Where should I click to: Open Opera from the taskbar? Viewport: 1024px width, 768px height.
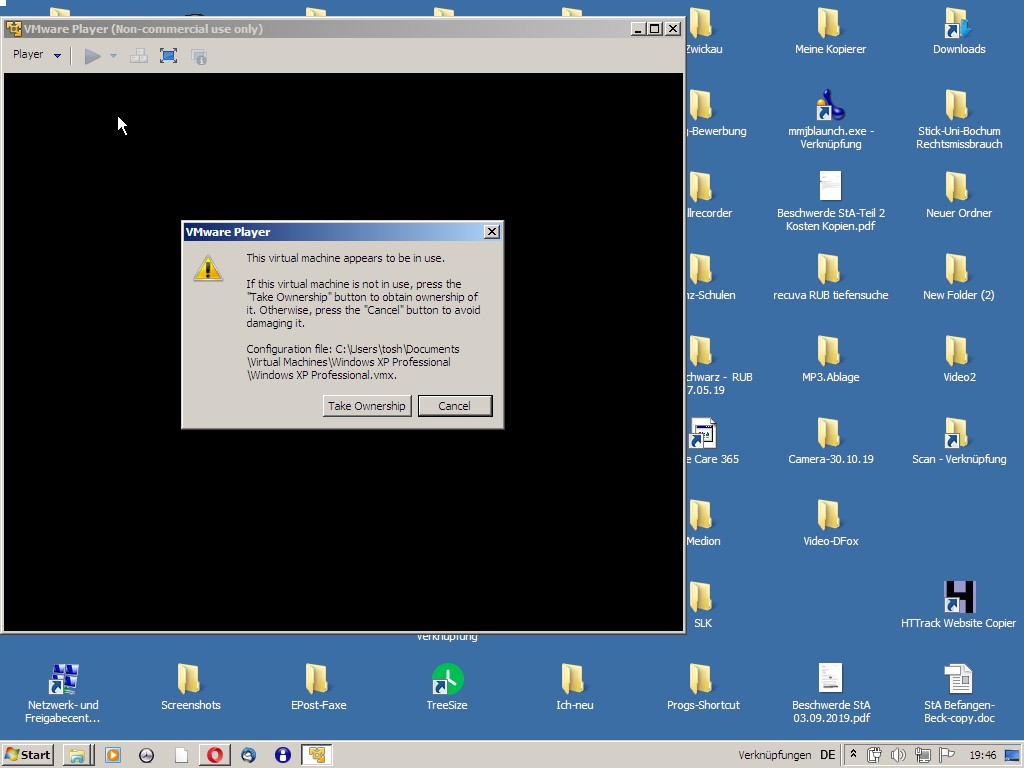point(214,755)
